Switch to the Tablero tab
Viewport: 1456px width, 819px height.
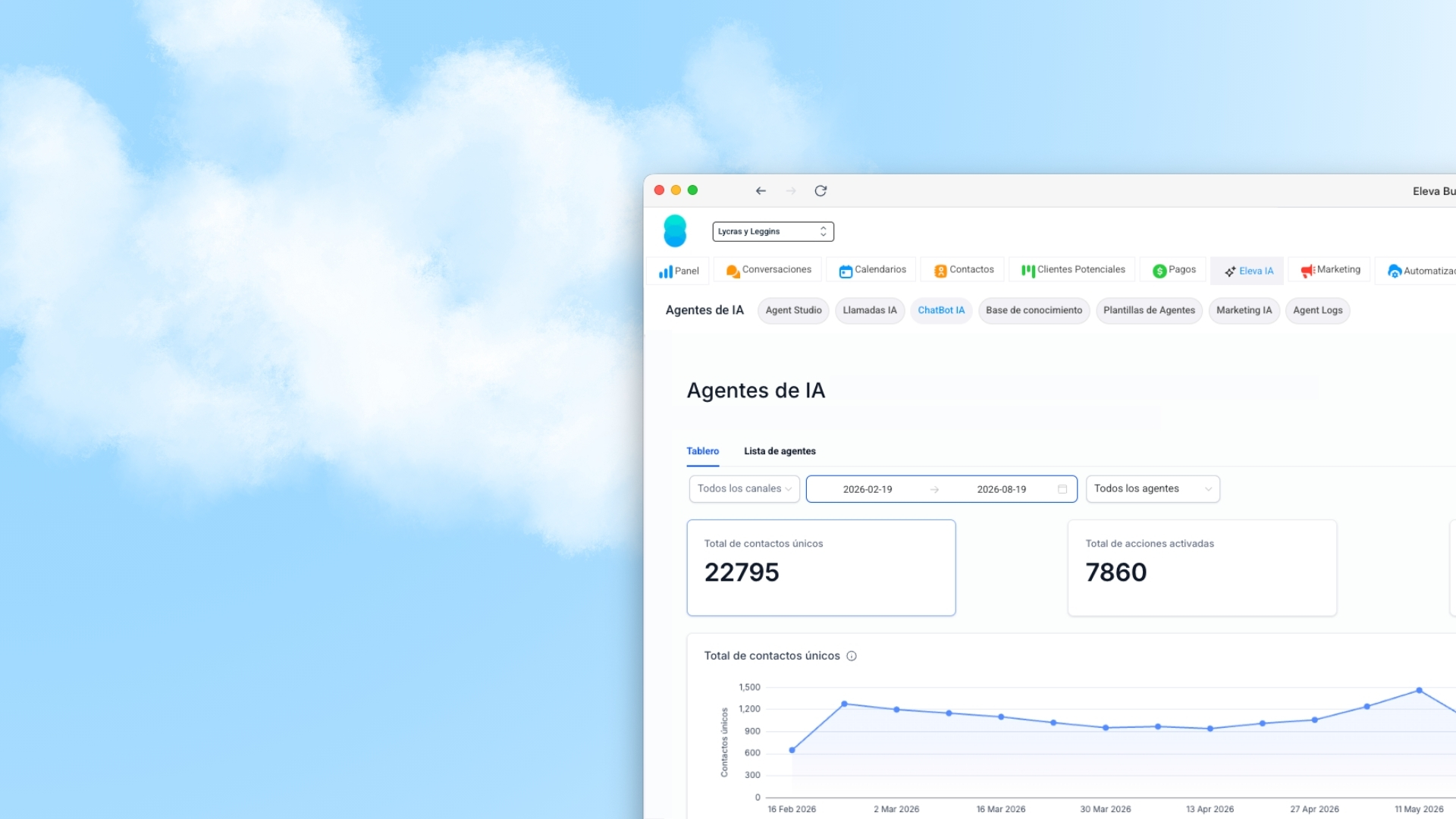tap(703, 451)
